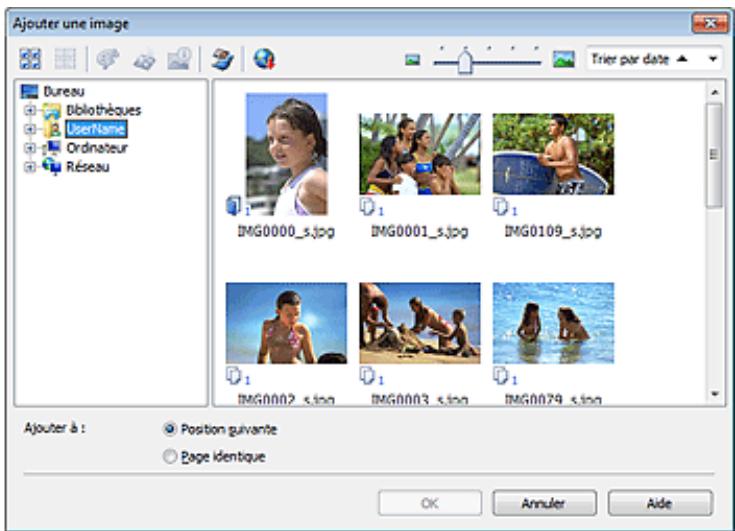Toggle ascending sort order triangle
Screen dimensions: 735x531
click(x=682, y=59)
